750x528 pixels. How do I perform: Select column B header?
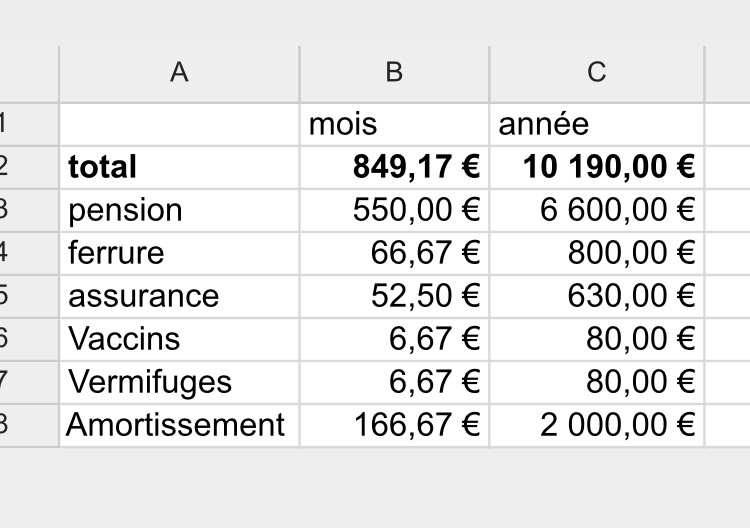tap(394, 74)
